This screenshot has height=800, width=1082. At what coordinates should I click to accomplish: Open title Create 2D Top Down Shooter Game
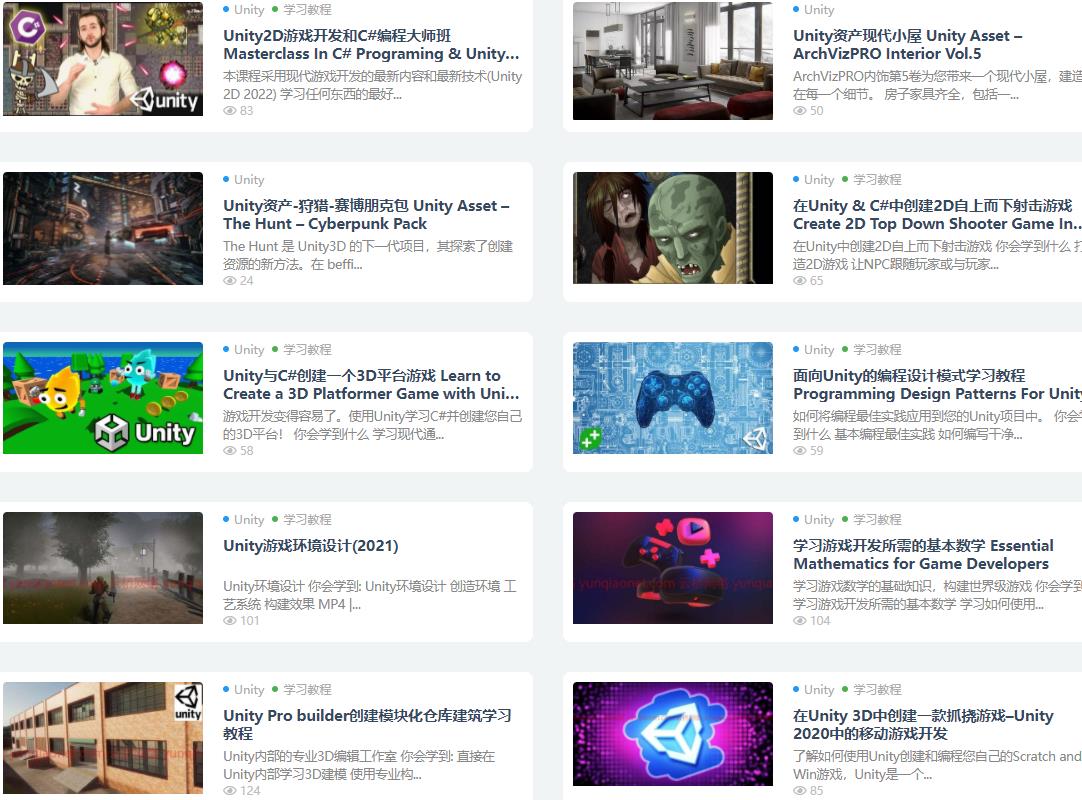tap(937, 215)
